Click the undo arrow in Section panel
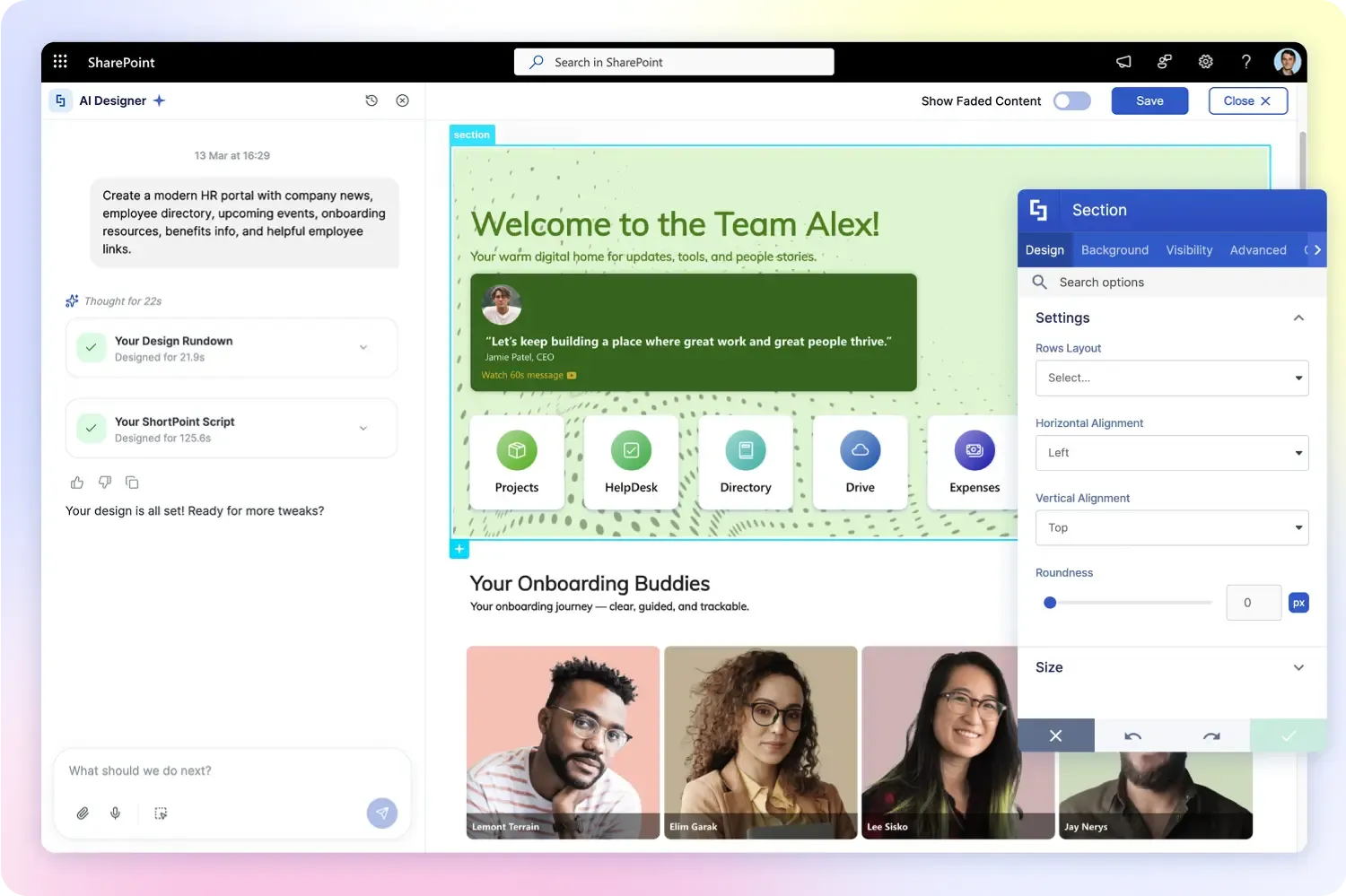 1132,735
